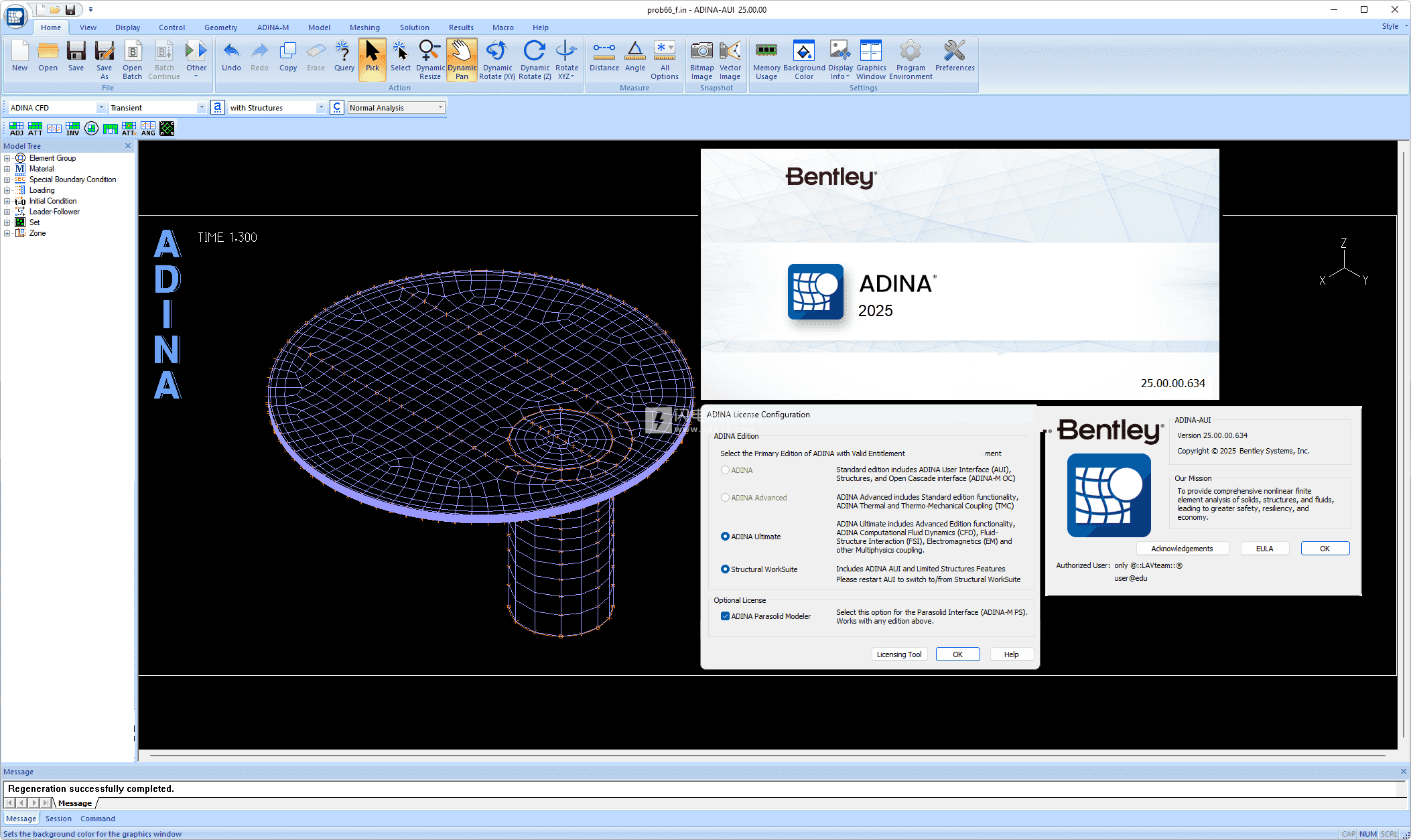Undo the last action
Image resolution: width=1411 pixels, height=840 pixels.
[231, 56]
